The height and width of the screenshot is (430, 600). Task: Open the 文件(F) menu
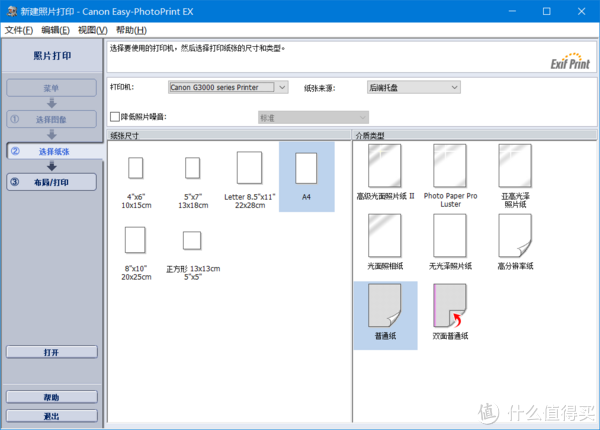pyautogui.click(x=19, y=30)
